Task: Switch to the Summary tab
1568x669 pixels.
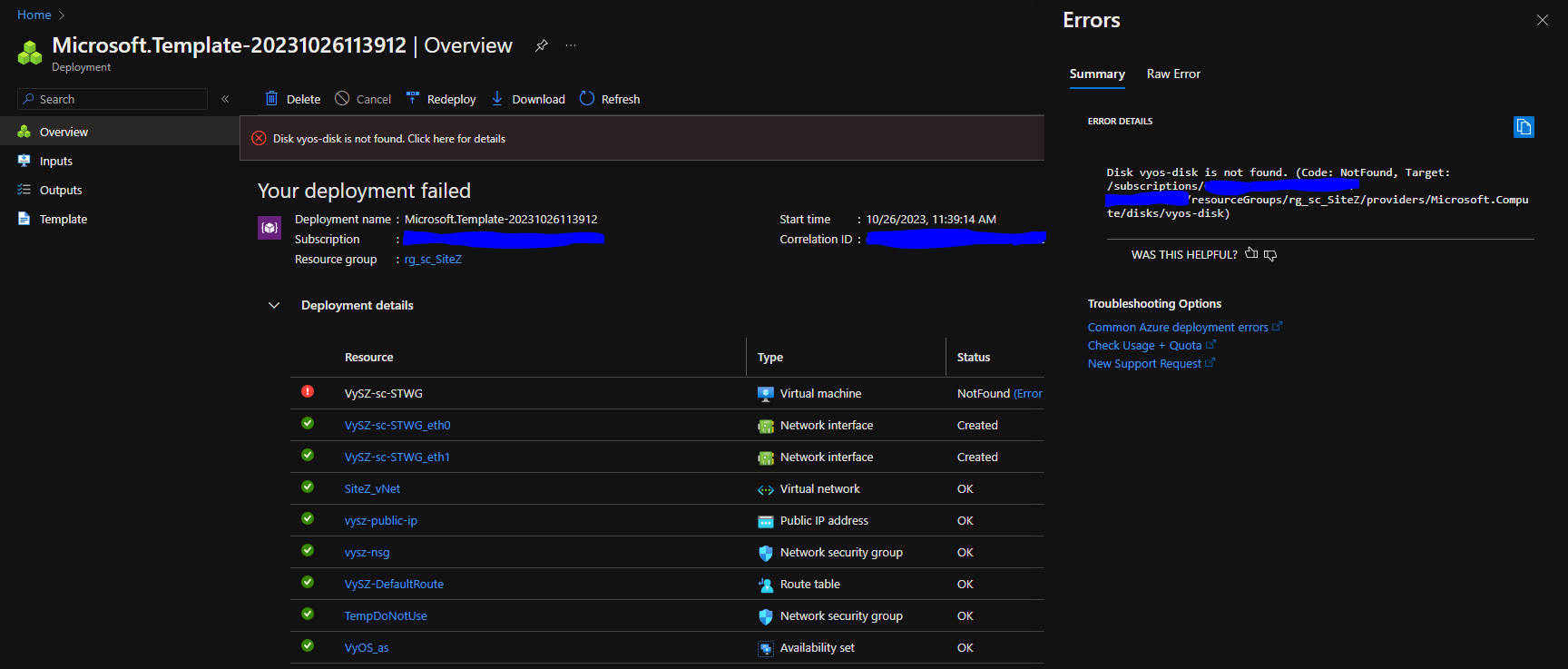Action: pyautogui.click(x=1097, y=74)
